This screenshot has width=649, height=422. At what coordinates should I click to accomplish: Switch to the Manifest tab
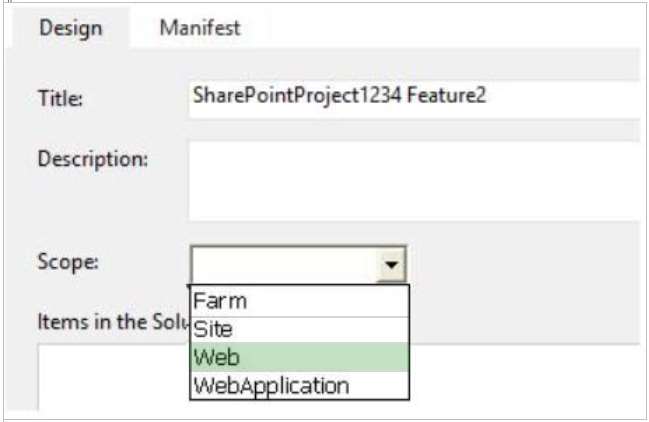(200, 28)
